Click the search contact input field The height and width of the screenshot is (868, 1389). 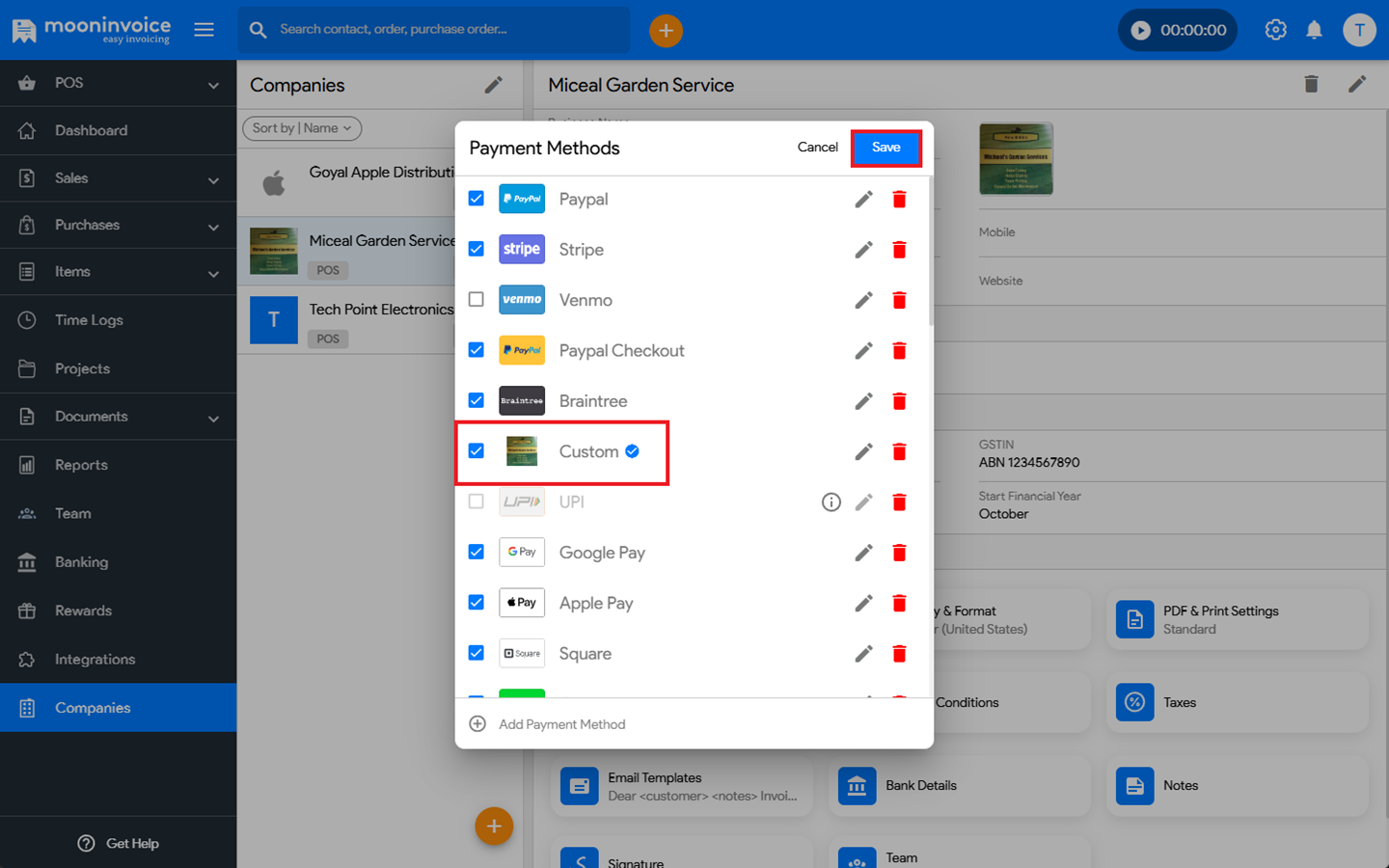click(444, 30)
